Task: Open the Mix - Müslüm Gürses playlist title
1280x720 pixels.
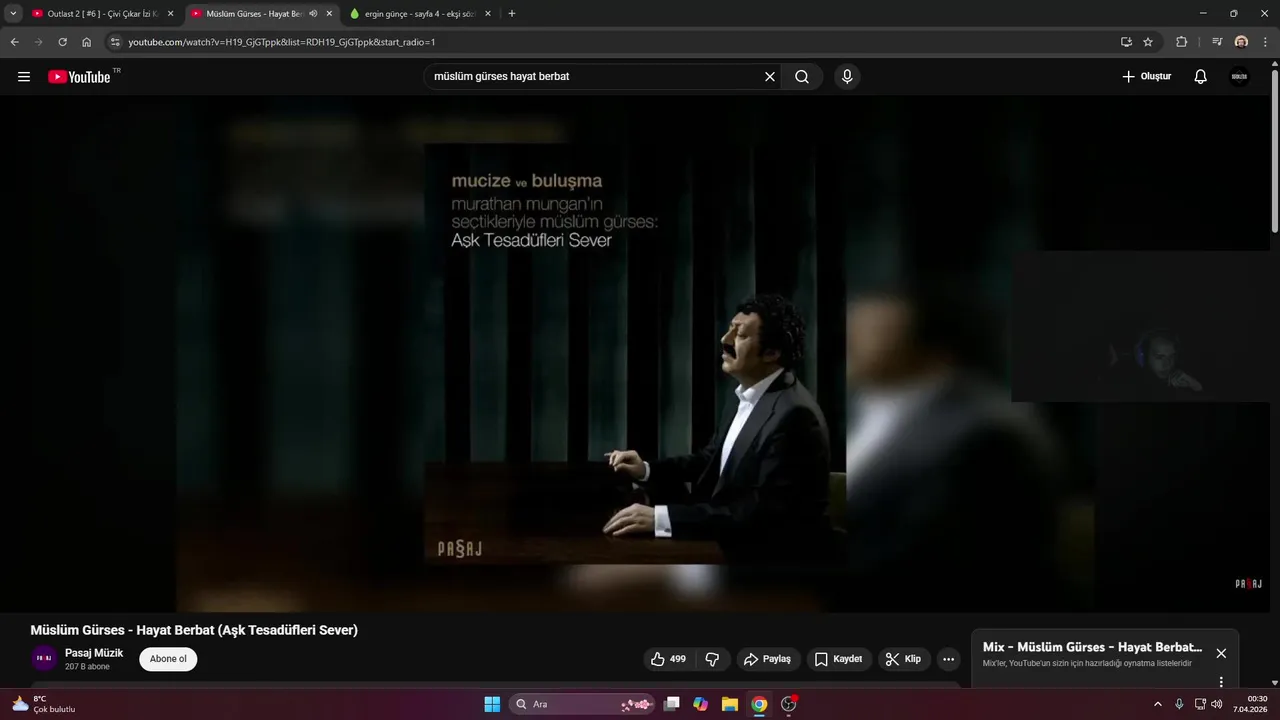Action: (x=1092, y=647)
